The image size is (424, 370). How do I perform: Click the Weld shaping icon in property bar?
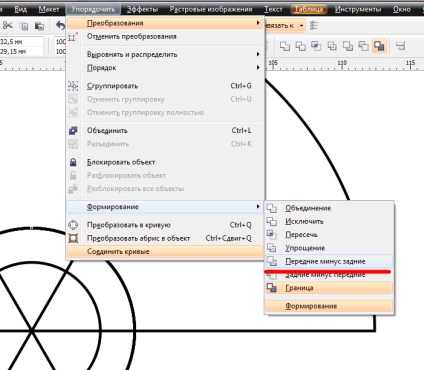pyautogui.click(x=285, y=46)
